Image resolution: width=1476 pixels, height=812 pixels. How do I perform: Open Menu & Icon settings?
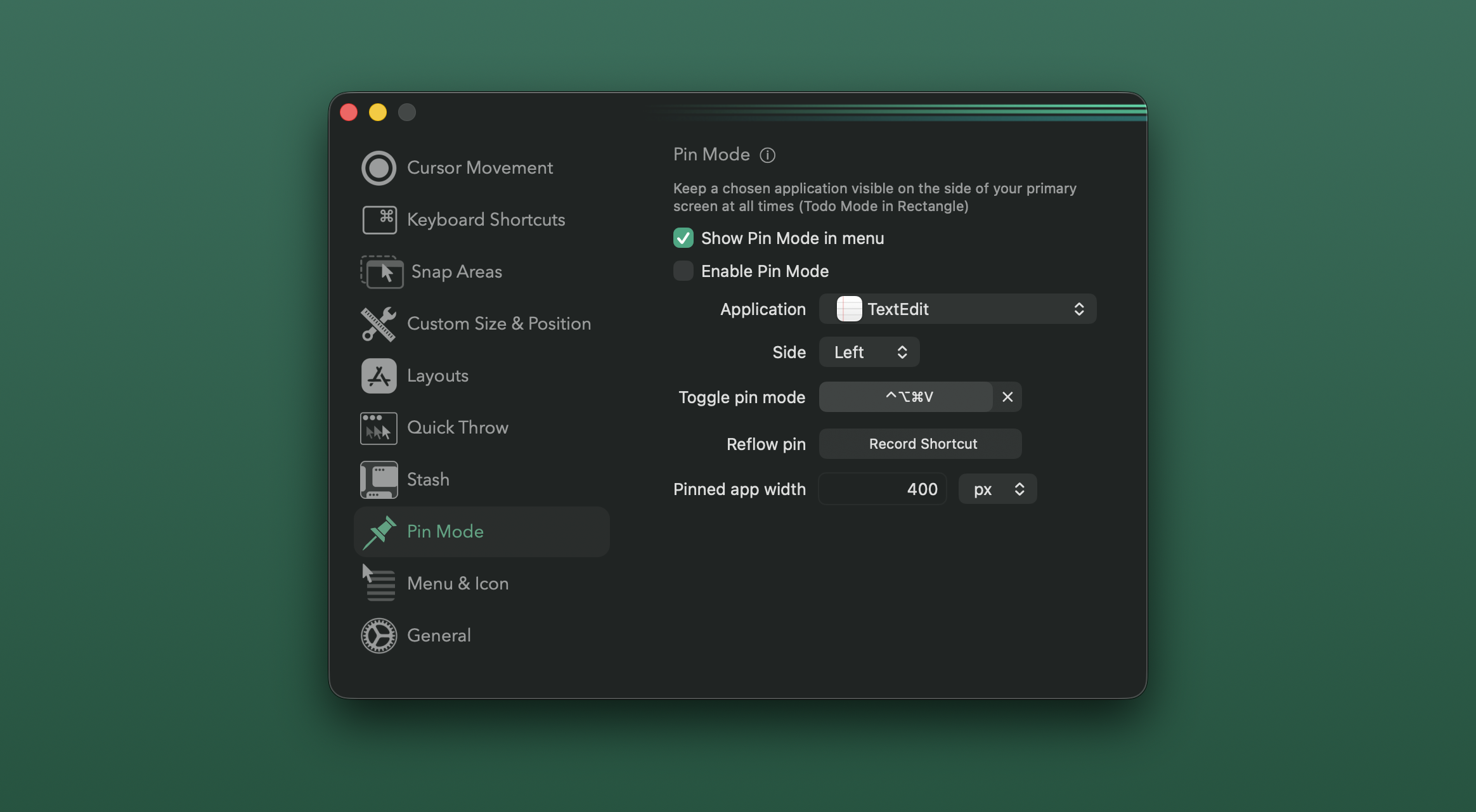(x=482, y=584)
